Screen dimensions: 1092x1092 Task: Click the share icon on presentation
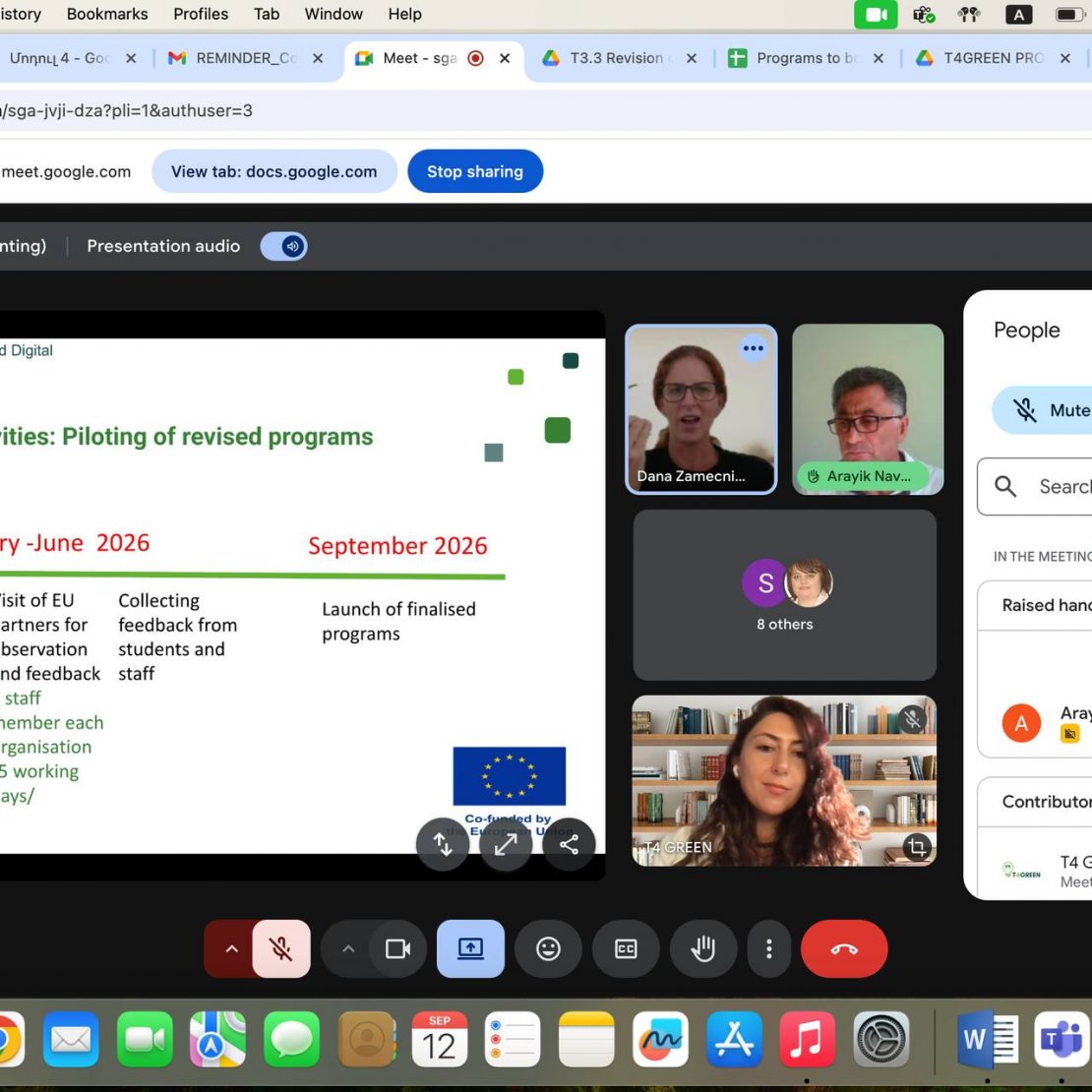[x=569, y=844]
